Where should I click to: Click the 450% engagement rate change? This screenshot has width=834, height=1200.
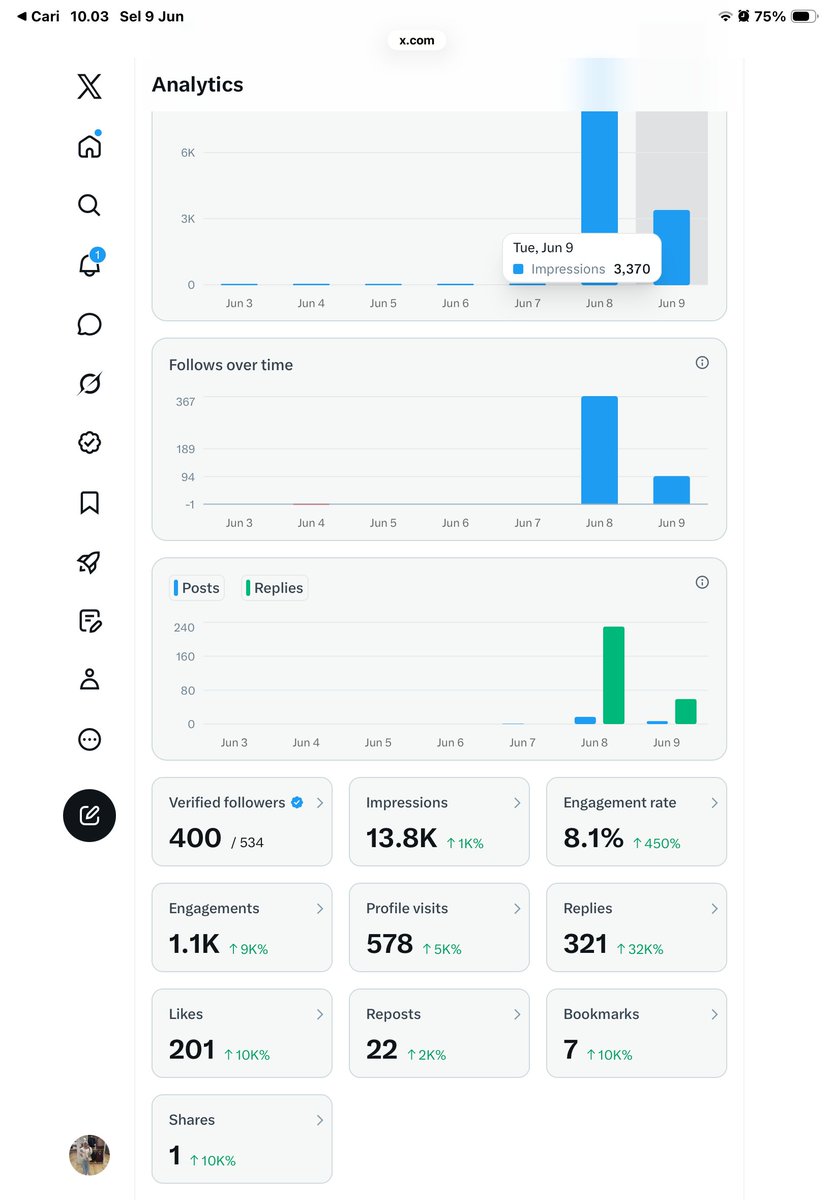tap(657, 843)
